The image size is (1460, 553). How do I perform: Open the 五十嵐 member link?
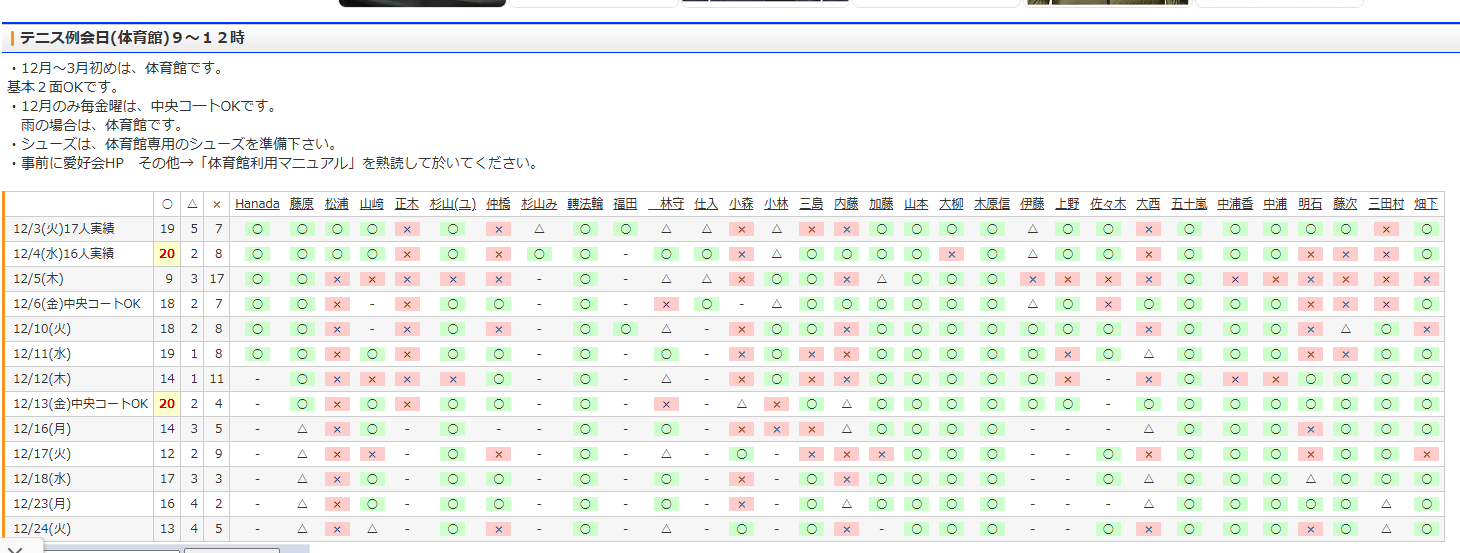click(x=1189, y=204)
